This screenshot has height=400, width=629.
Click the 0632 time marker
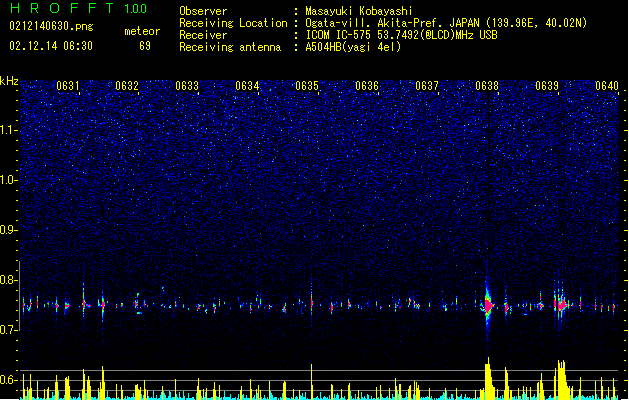127,86
